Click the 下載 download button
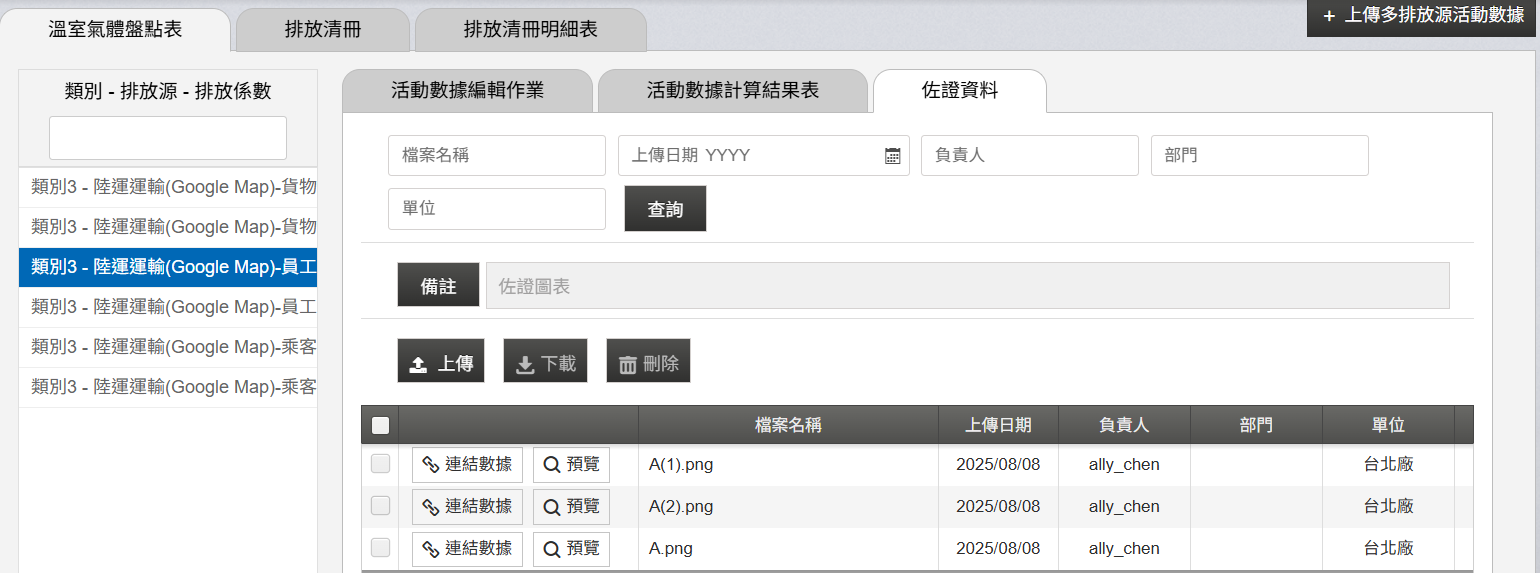The image size is (1540, 573). coord(545,361)
